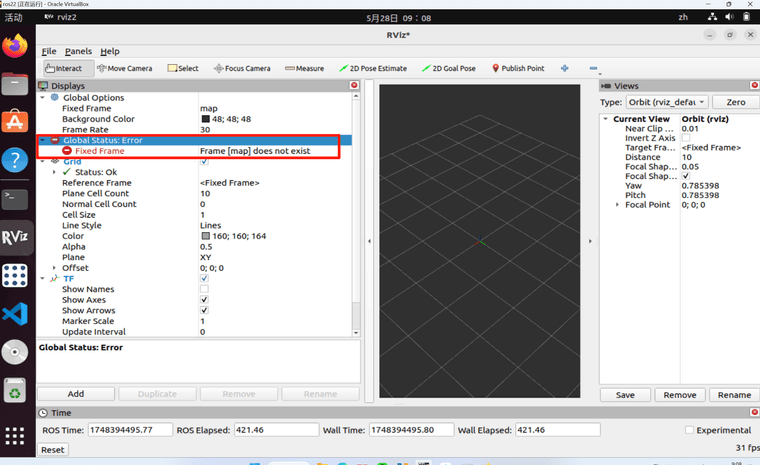This screenshot has width=760, height=465.
Task: Click the Grid Color swatch 160; 160; 164
Action: pyautogui.click(x=206, y=236)
